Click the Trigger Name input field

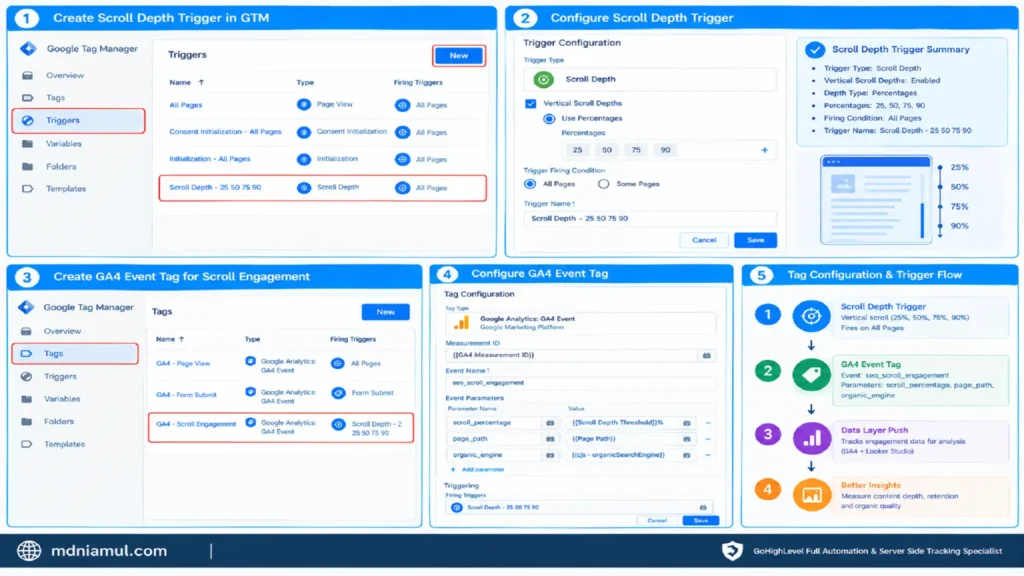(x=650, y=219)
